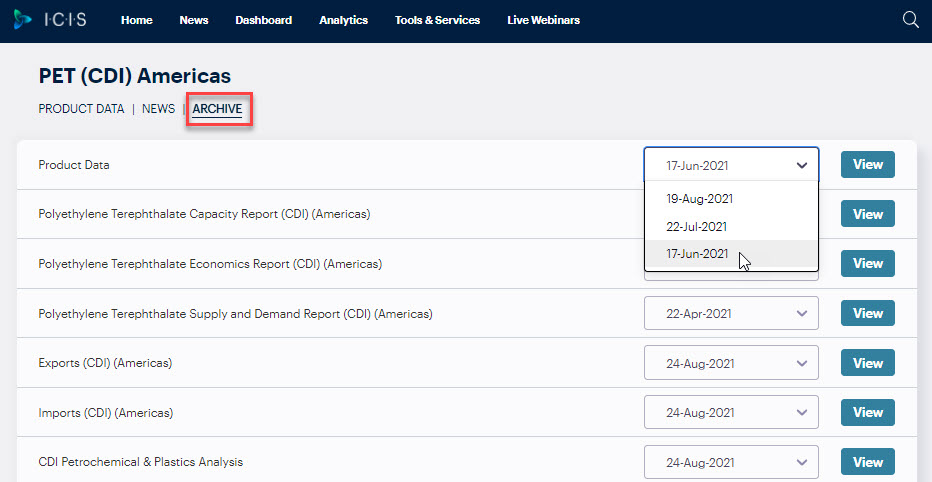Click "Polyethylene Terephthalate Capacity Report (CDI) (Americas)" text
Image resolution: width=932 pixels, height=482 pixels.
point(204,214)
